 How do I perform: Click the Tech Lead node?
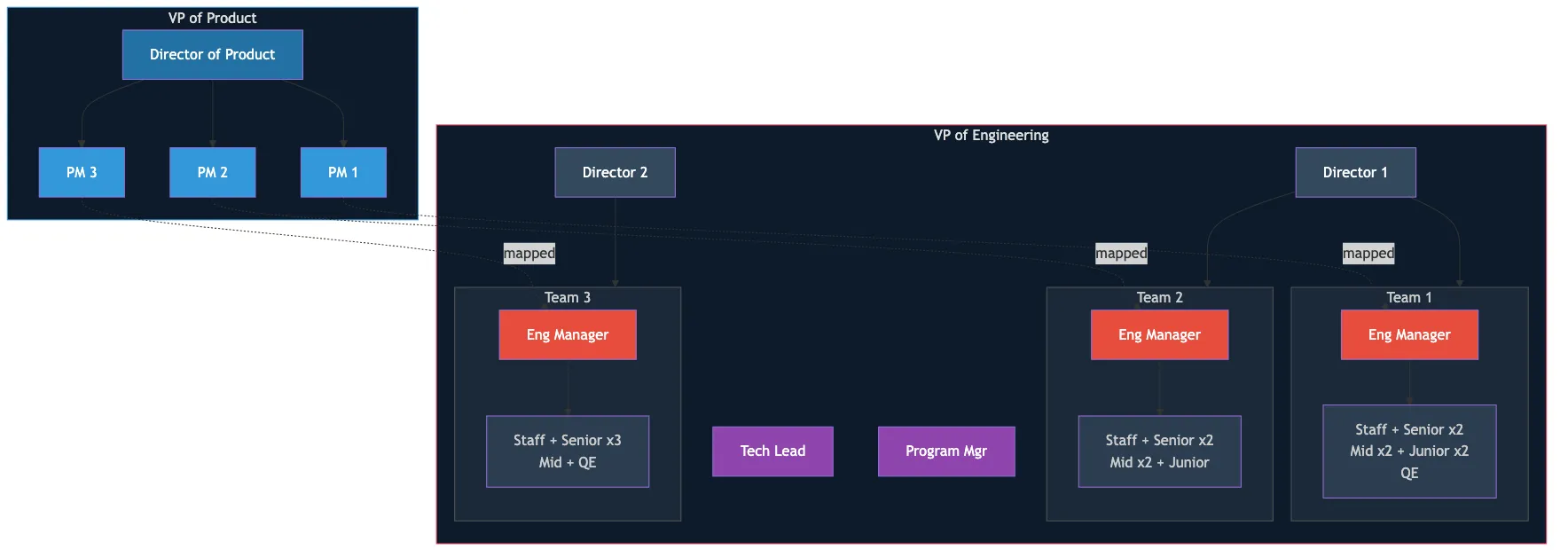[x=772, y=451]
